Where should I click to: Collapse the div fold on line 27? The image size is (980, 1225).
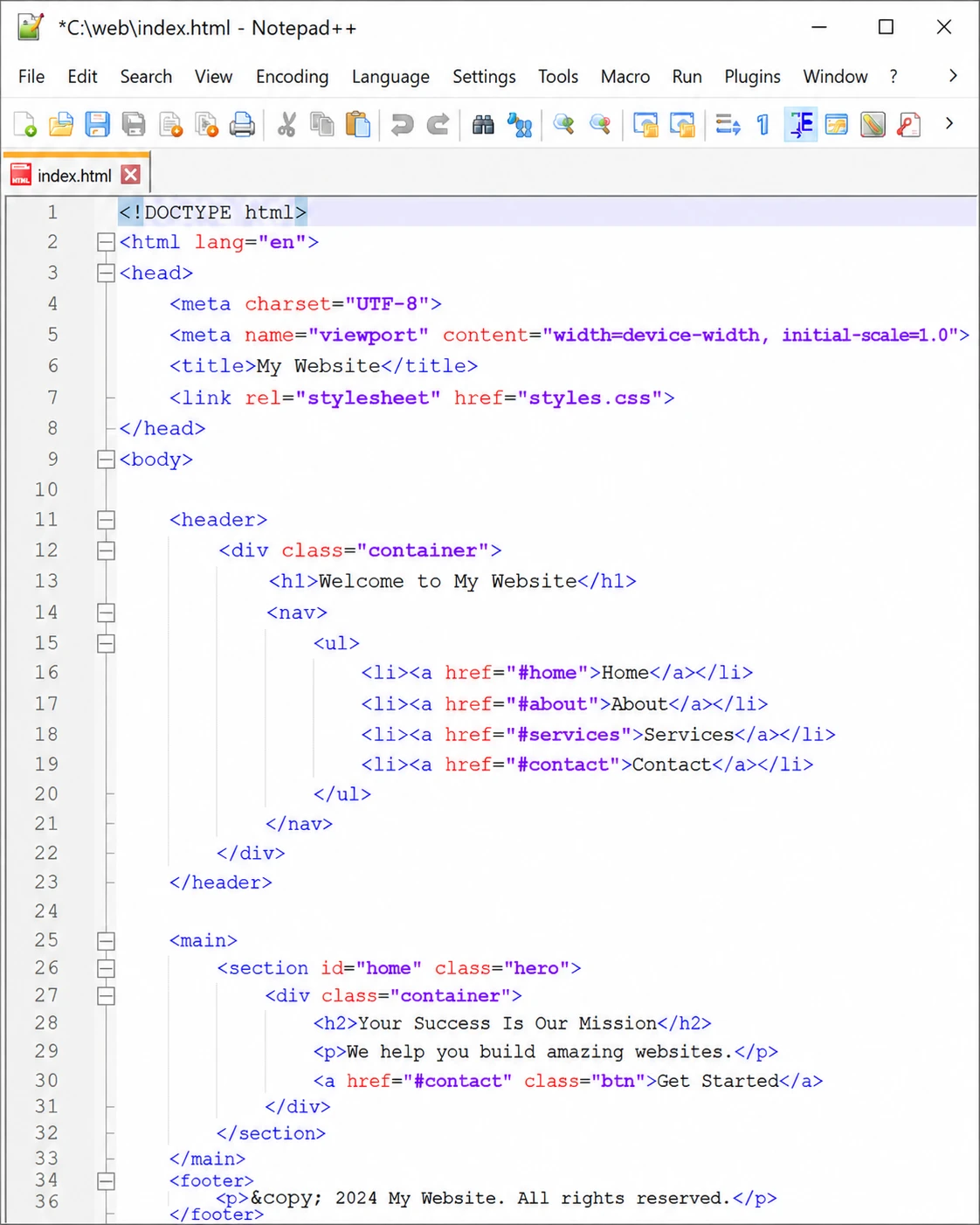[x=106, y=995]
